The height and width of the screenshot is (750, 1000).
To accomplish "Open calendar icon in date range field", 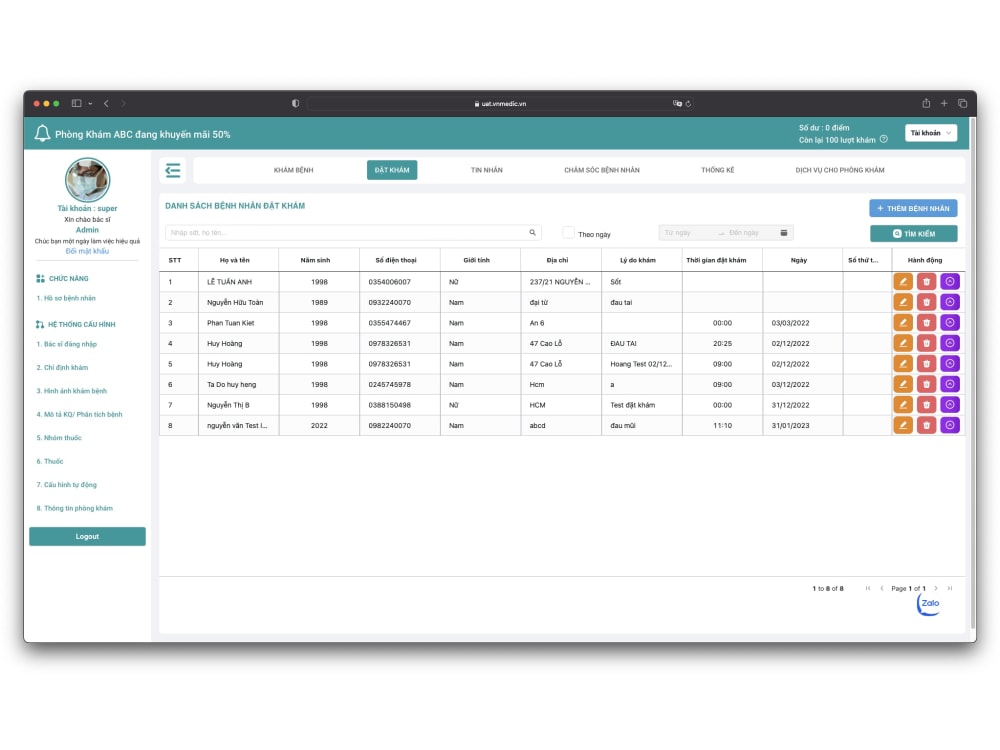I will pyautogui.click(x=784, y=233).
